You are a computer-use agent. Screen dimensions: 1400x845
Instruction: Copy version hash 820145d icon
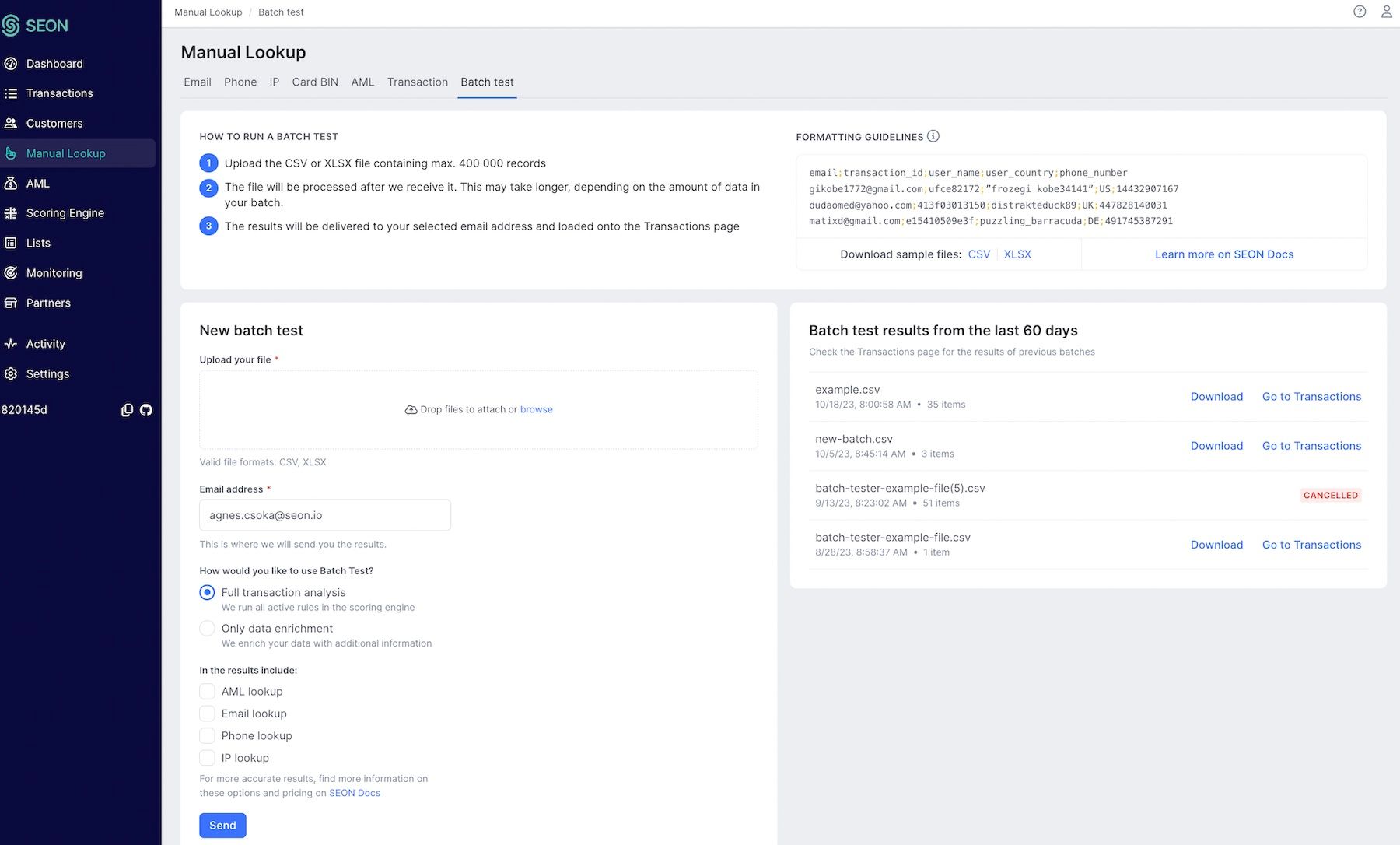[127, 410]
